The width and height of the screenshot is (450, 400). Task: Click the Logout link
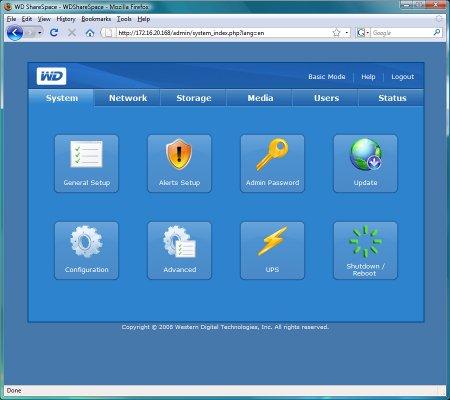click(403, 77)
